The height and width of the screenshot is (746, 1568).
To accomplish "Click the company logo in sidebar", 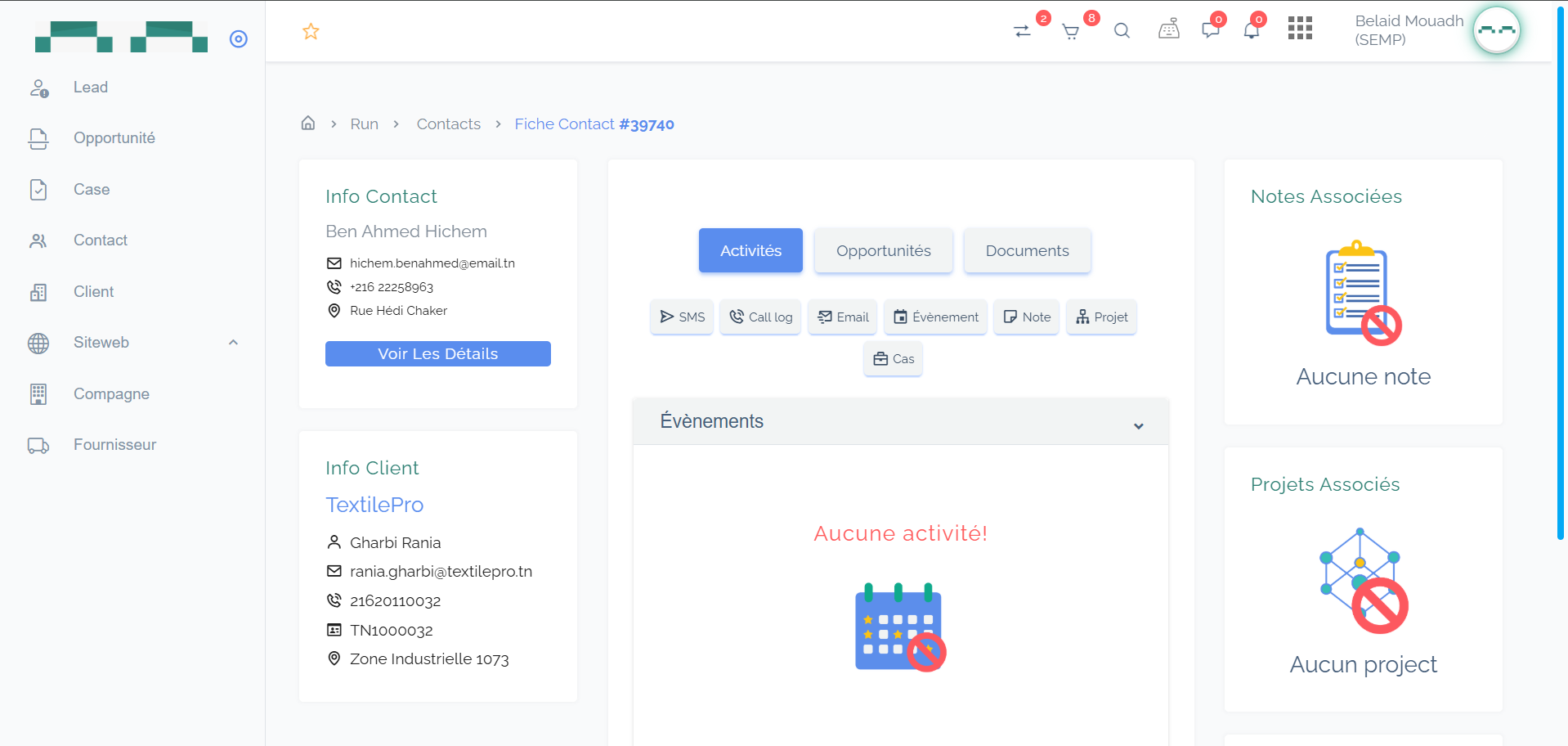I will (121, 37).
